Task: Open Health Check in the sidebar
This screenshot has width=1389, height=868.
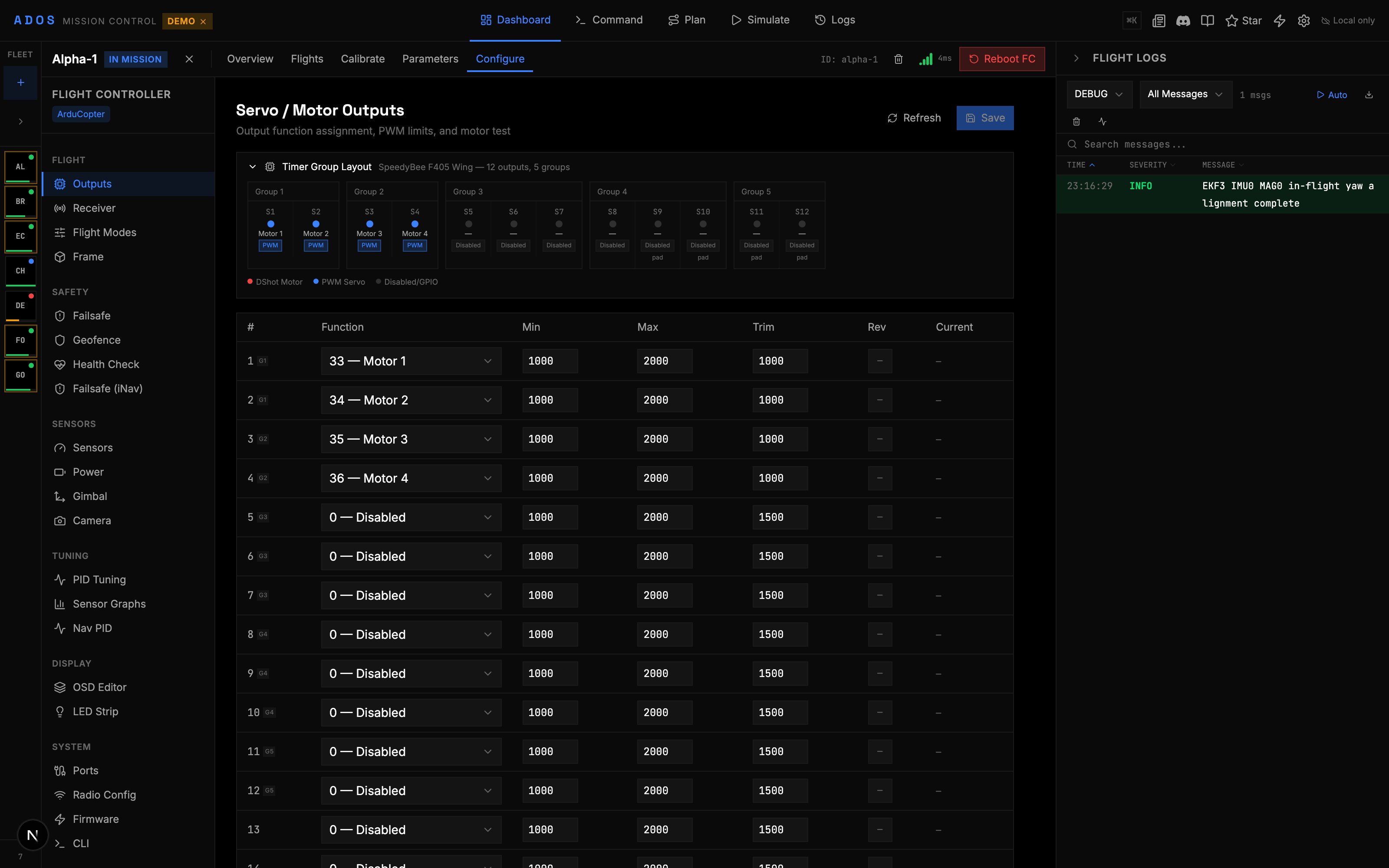Action: (128, 365)
